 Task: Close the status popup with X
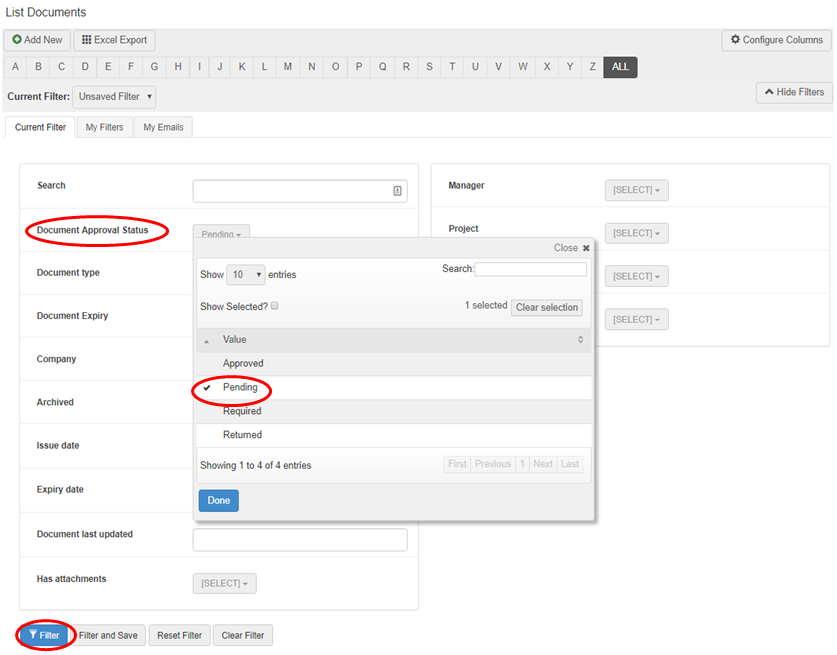pyautogui.click(x=586, y=248)
